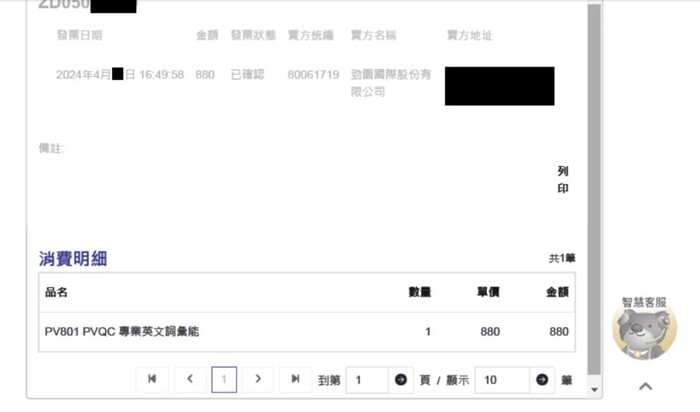The width and height of the screenshot is (700, 412).
Task: Click the next page arrow
Action: coord(258,379)
